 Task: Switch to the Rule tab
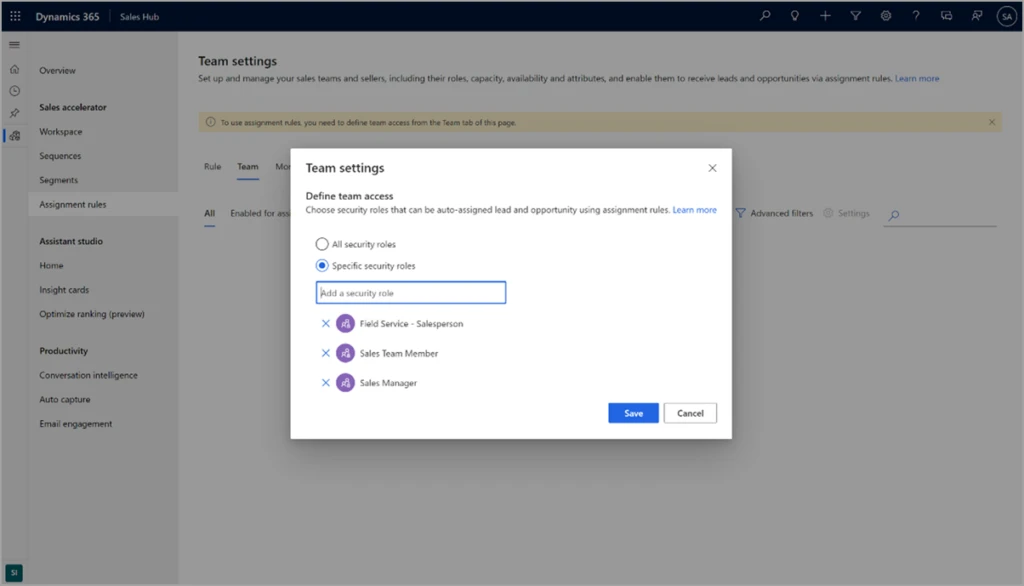click(x=212, y=167)
